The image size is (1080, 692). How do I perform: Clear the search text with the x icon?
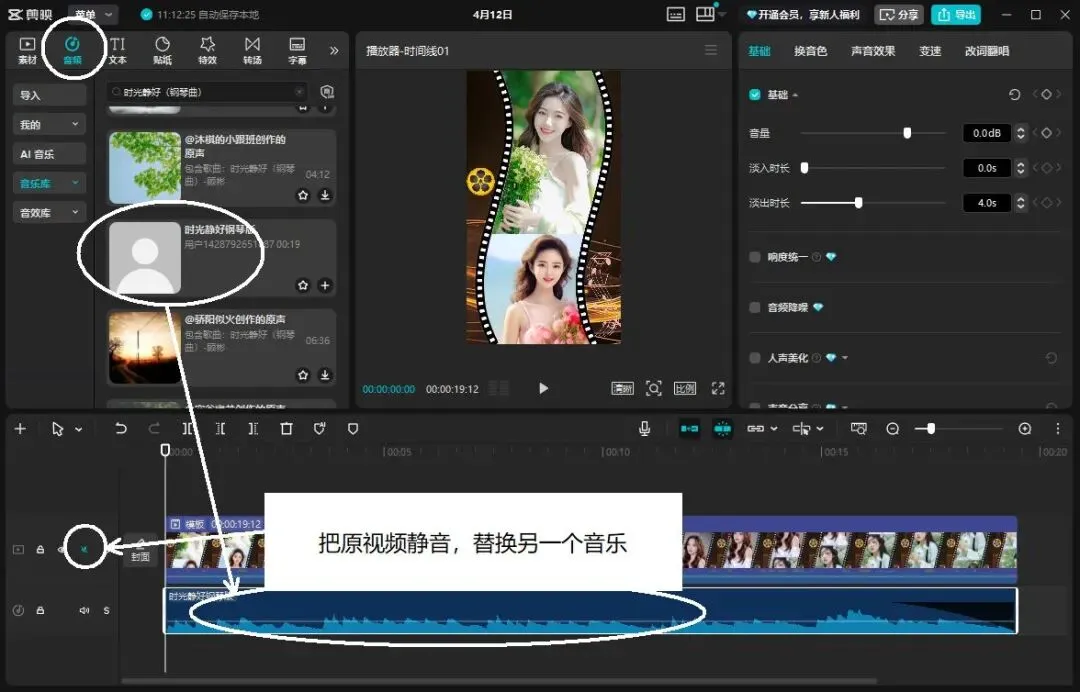[x=299, y=92]
